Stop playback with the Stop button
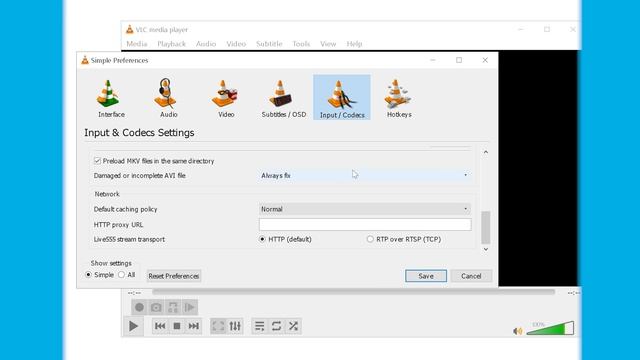Image resolution: width=640 pixels, height=360 pixels. pos(177,326)
